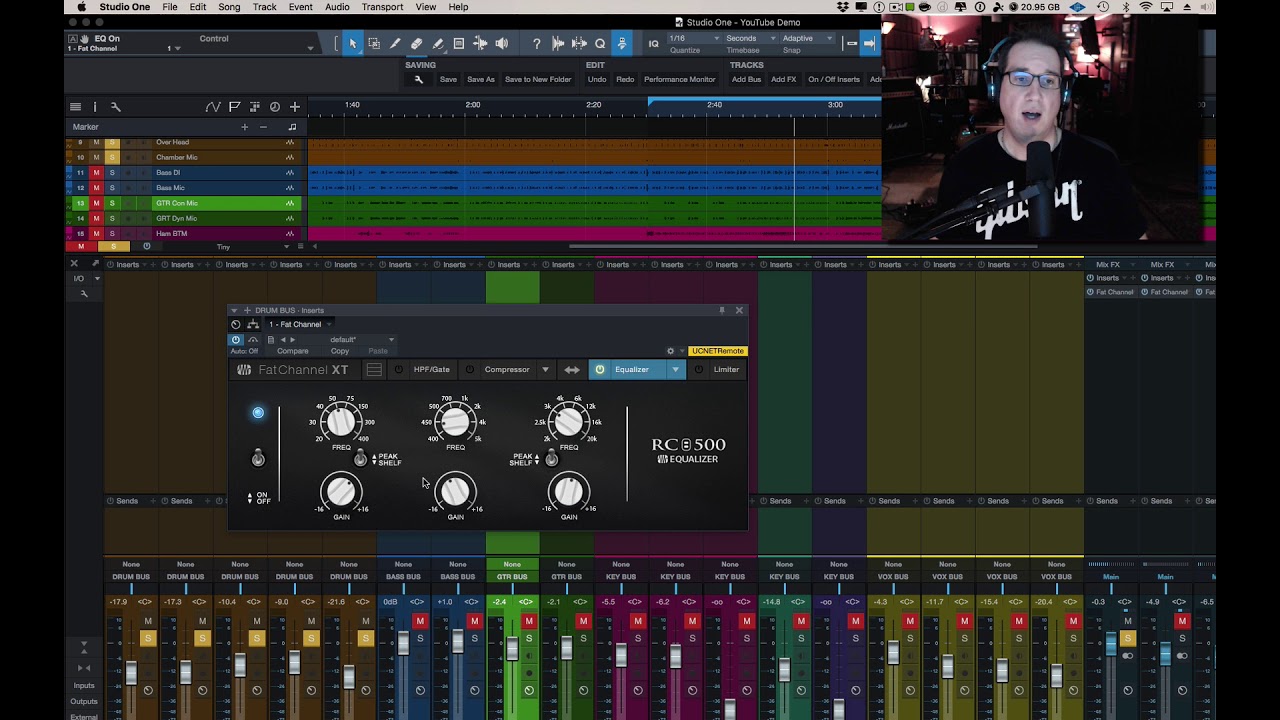Click Fat Channel strip view icon

click(x=374, y=370)
